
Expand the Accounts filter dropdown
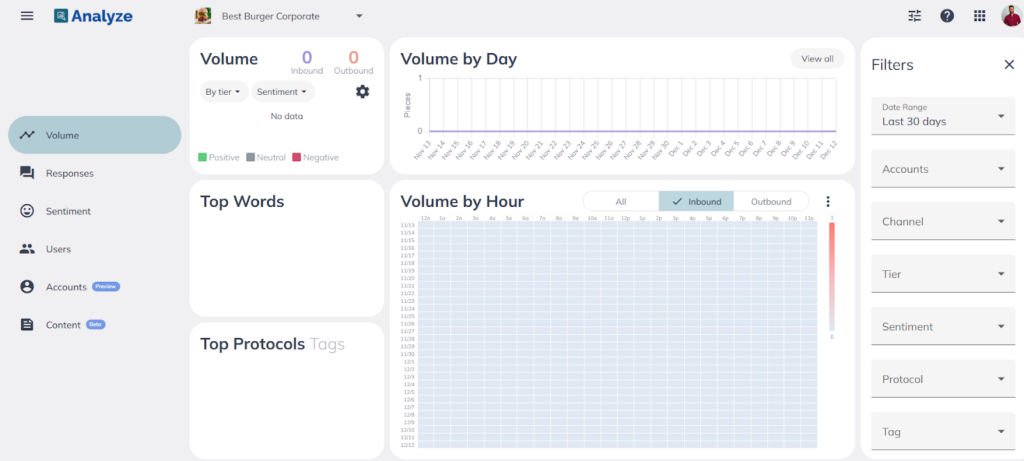943,168
